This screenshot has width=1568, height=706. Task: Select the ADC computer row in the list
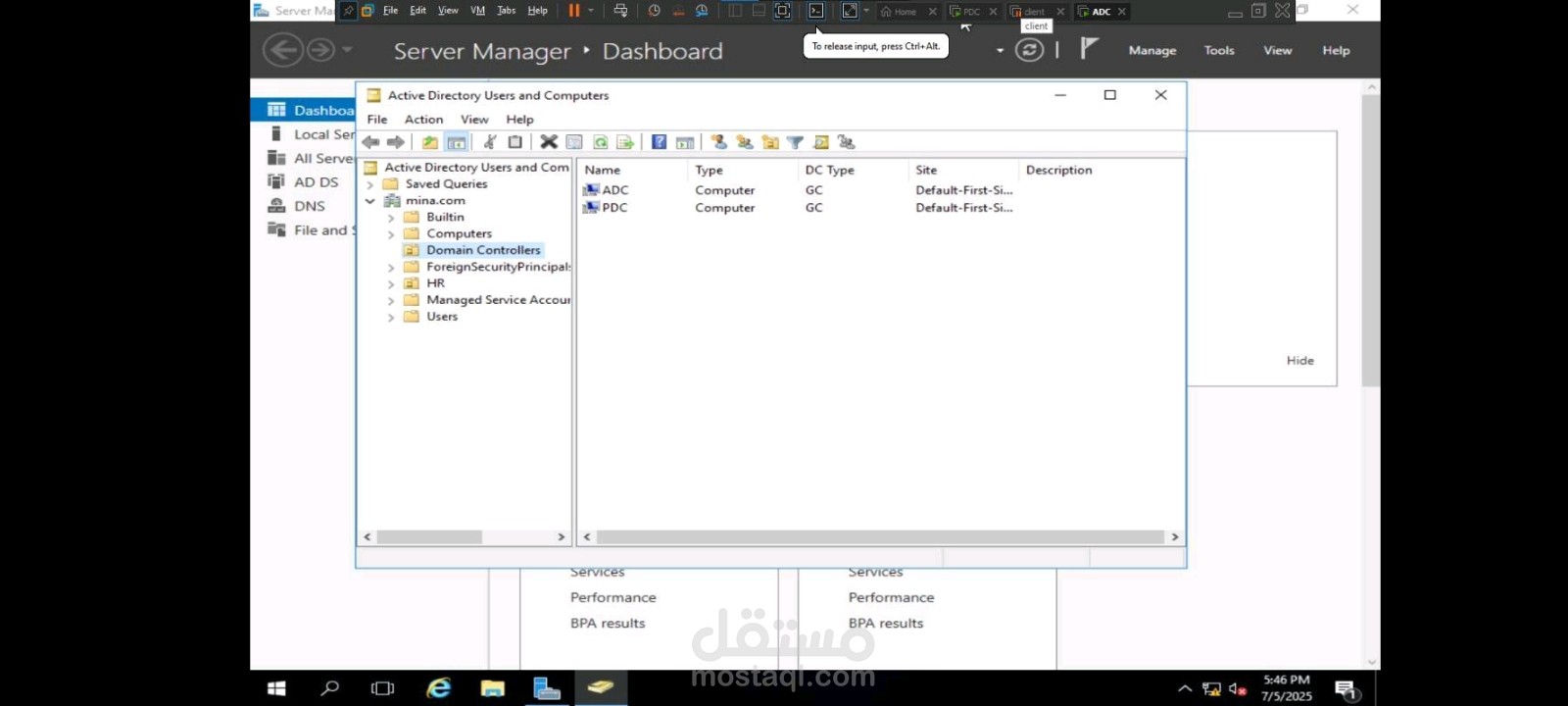(x=880, y=190)
